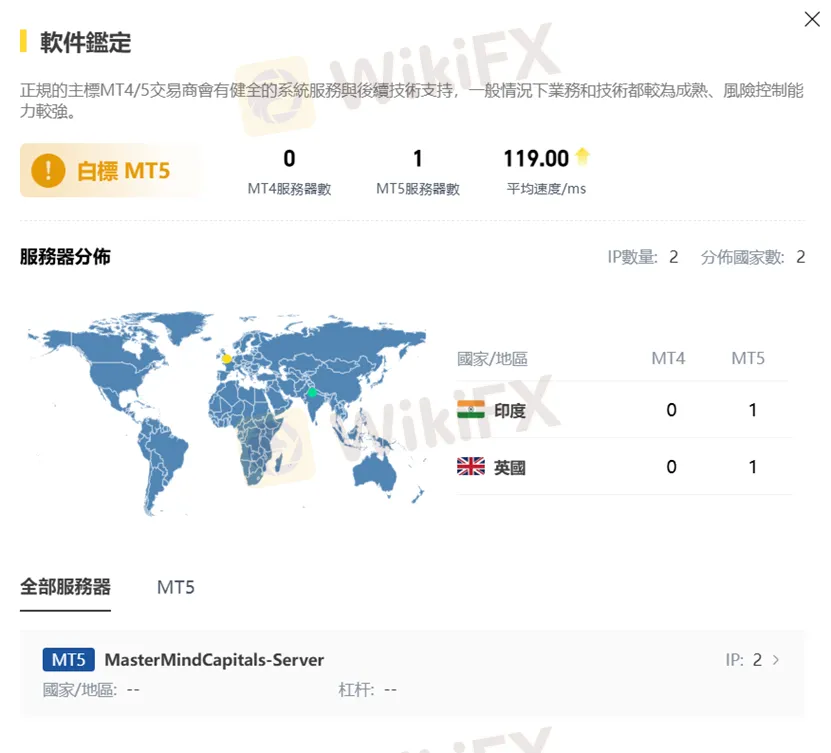
Task: Click the orange exclamation warning icon
Action: click(x=48, y=171)
